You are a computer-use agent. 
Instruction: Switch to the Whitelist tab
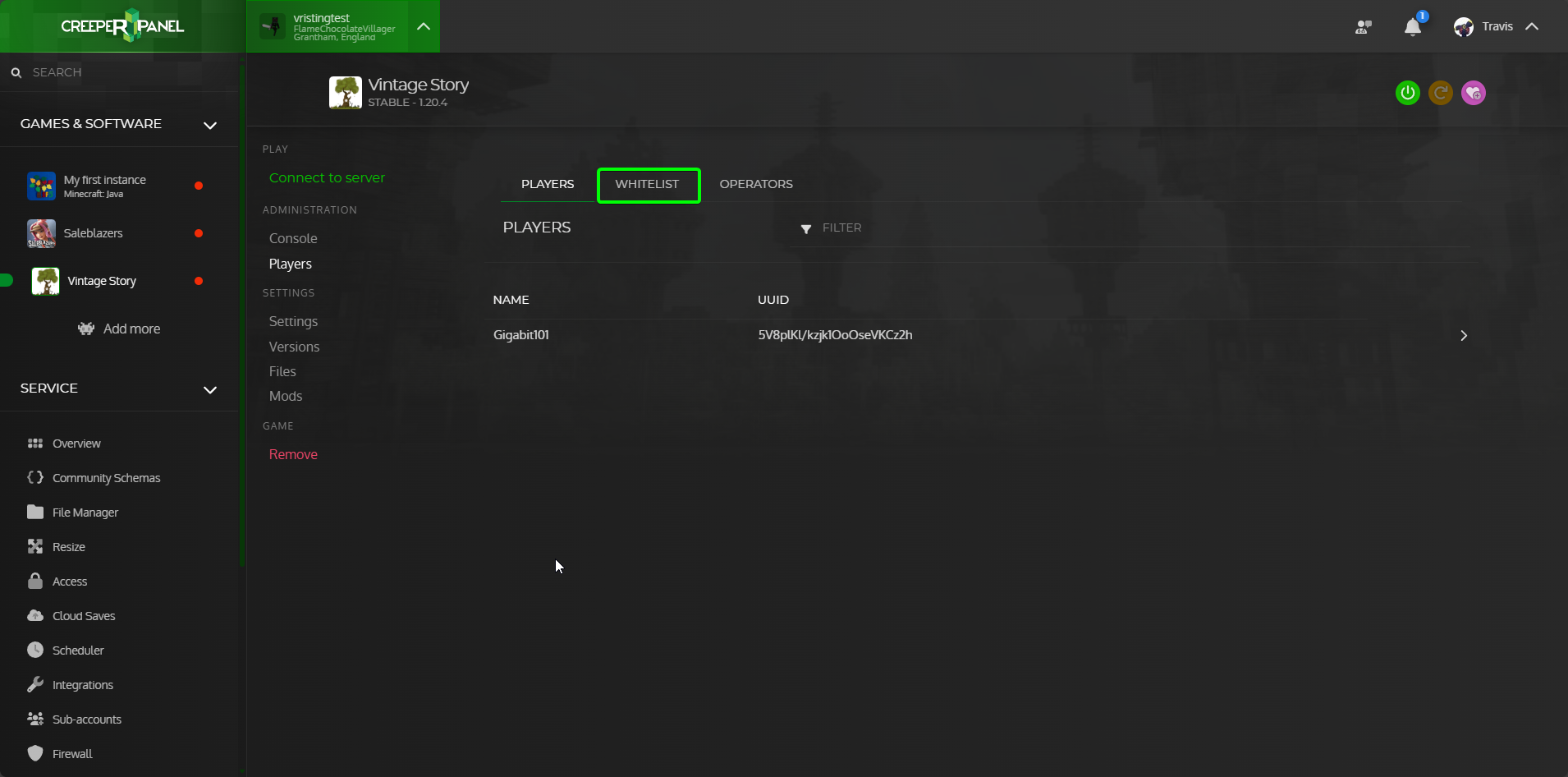pos(648,184)
